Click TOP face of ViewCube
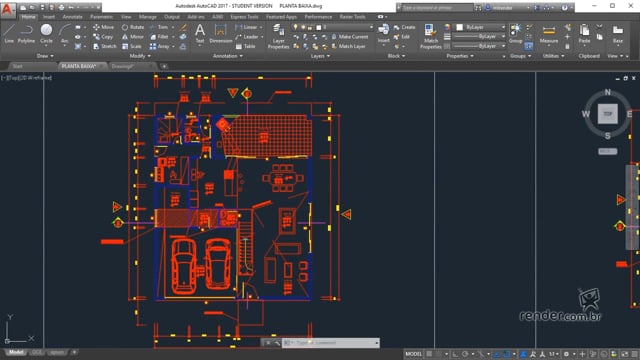This screenshot has height=360, width=640. click(x=607, y=114)
